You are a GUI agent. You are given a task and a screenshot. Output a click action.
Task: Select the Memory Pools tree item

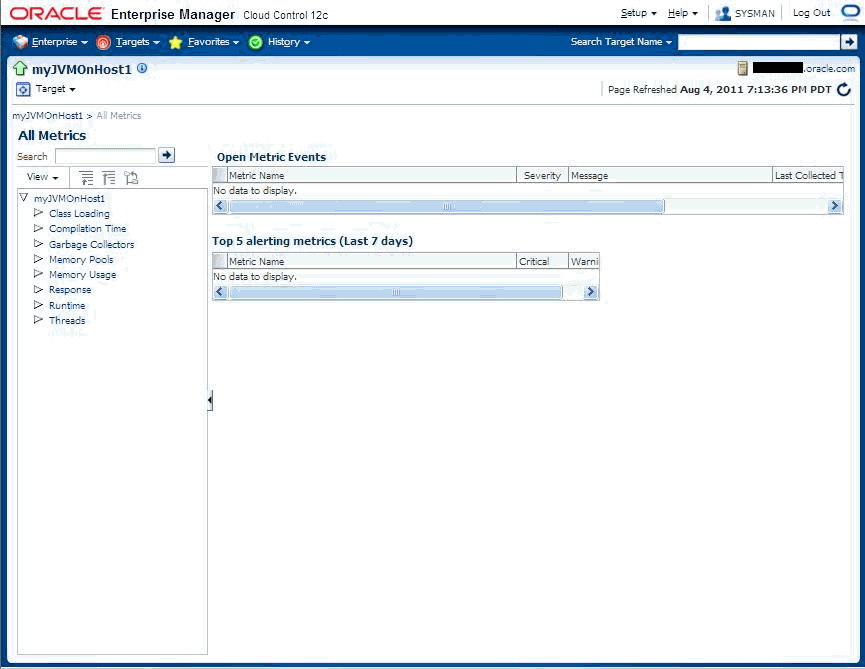click(x=81, y=259)
